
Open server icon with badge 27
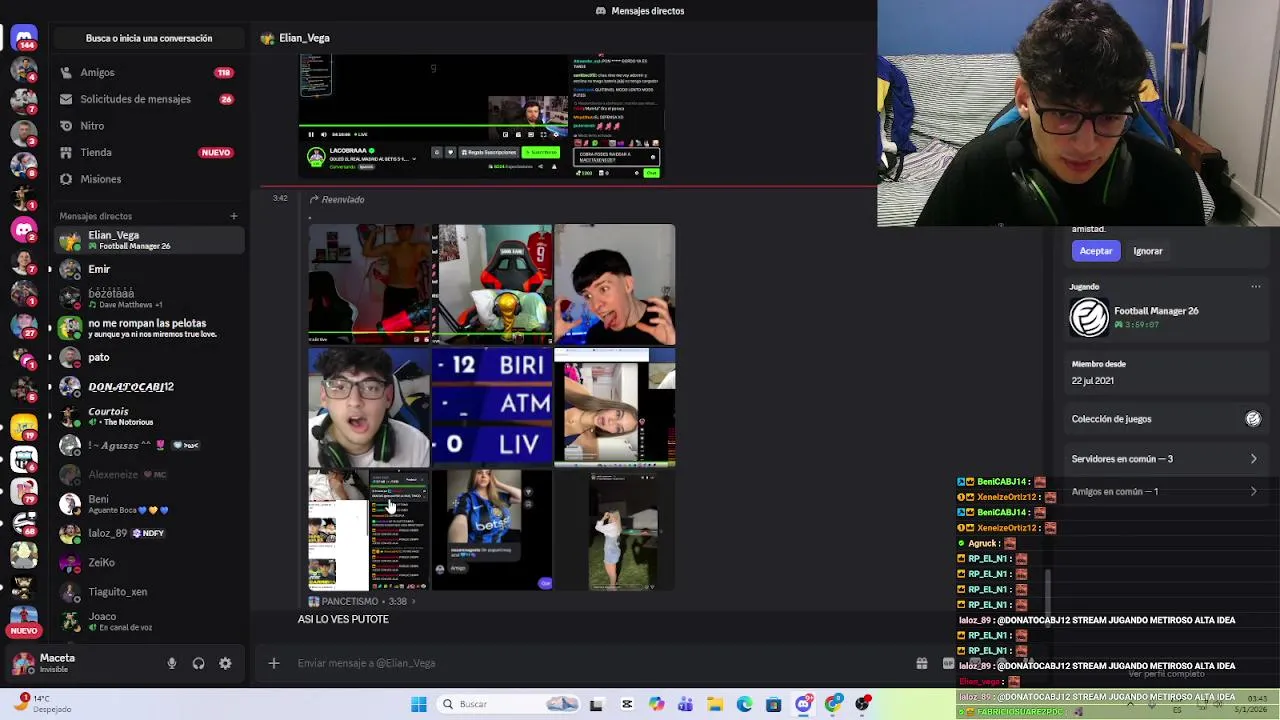click(x=24, y=326)
